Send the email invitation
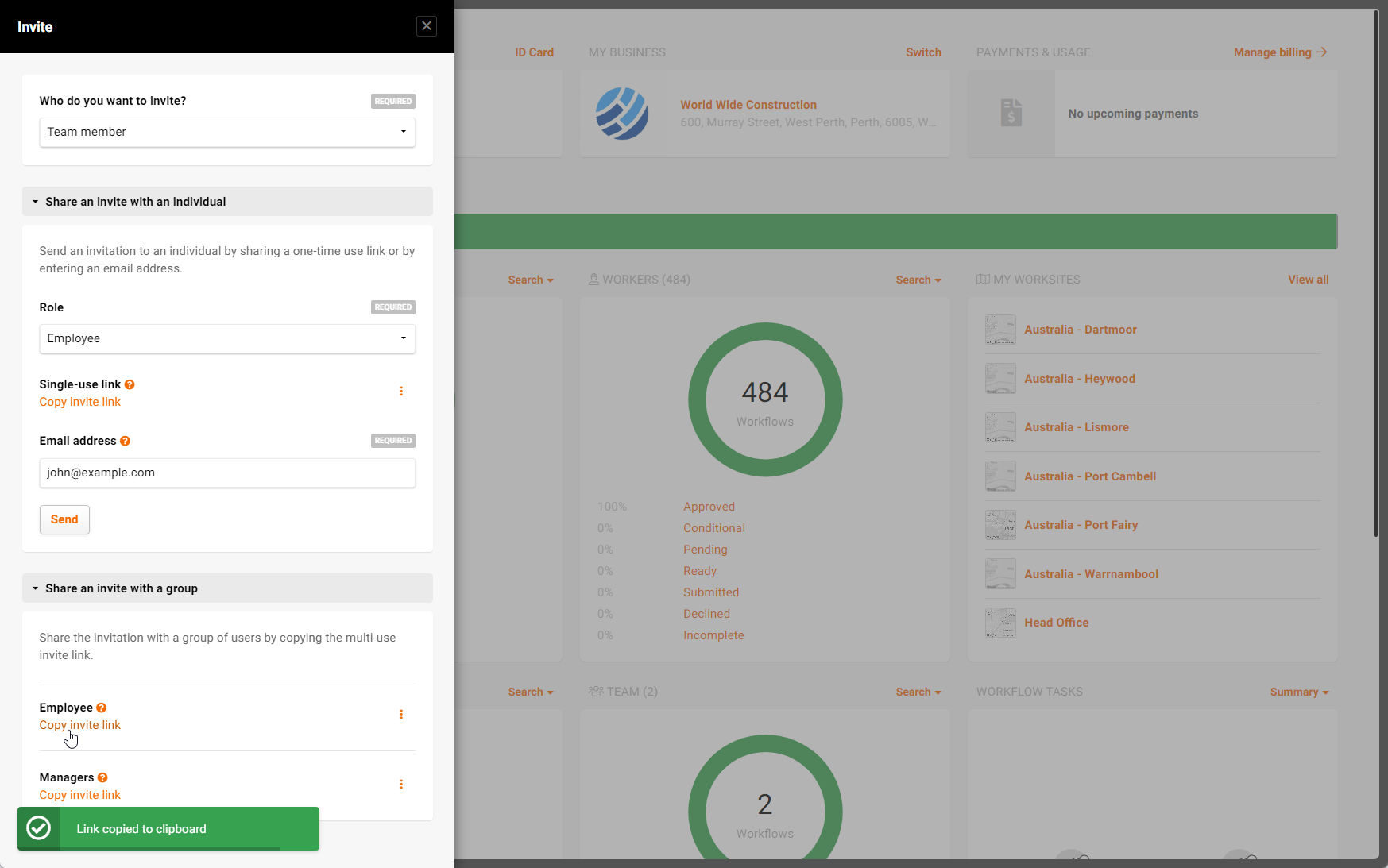 pos(64,519)
